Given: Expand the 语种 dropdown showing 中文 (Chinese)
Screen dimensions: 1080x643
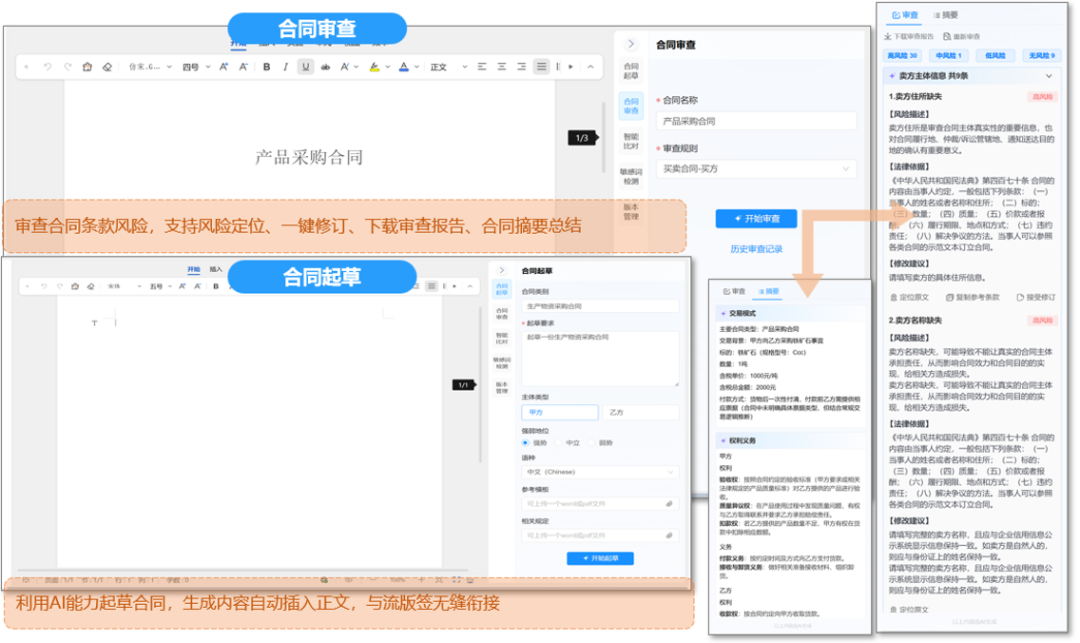Looking at the screenshot, I should [x=600, y=471].
